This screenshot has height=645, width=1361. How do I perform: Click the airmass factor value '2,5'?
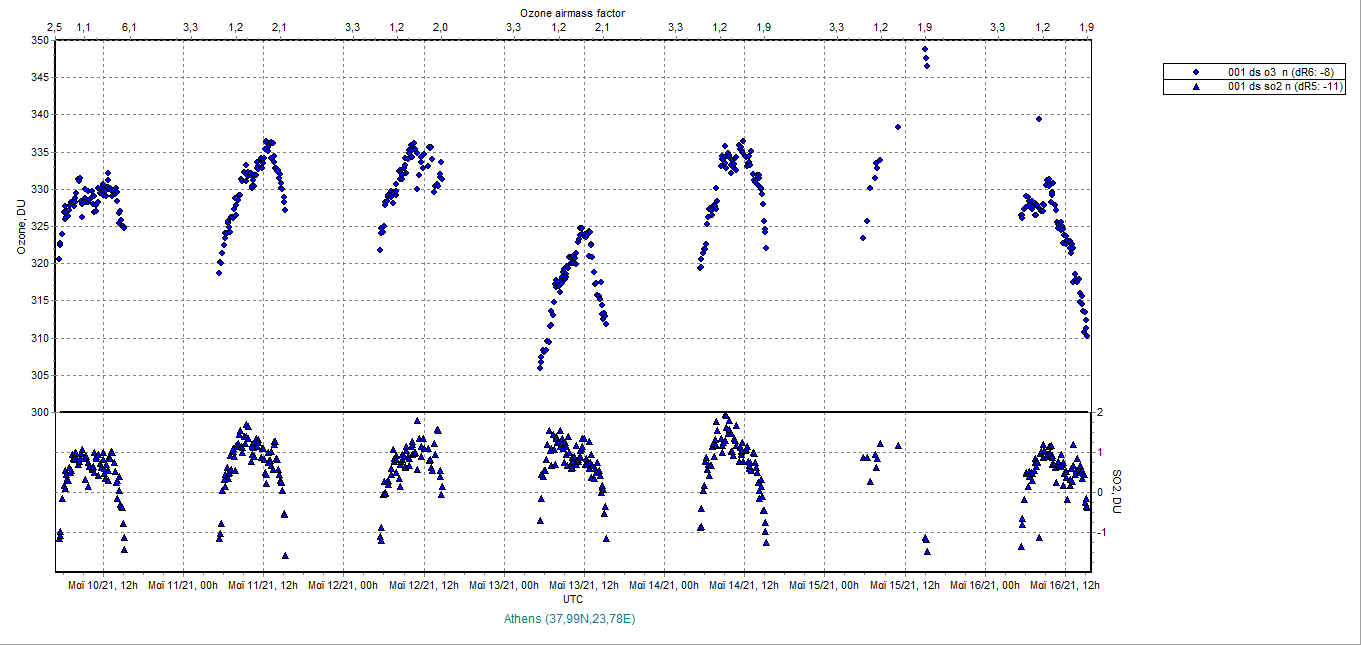(x=55, y=26)
